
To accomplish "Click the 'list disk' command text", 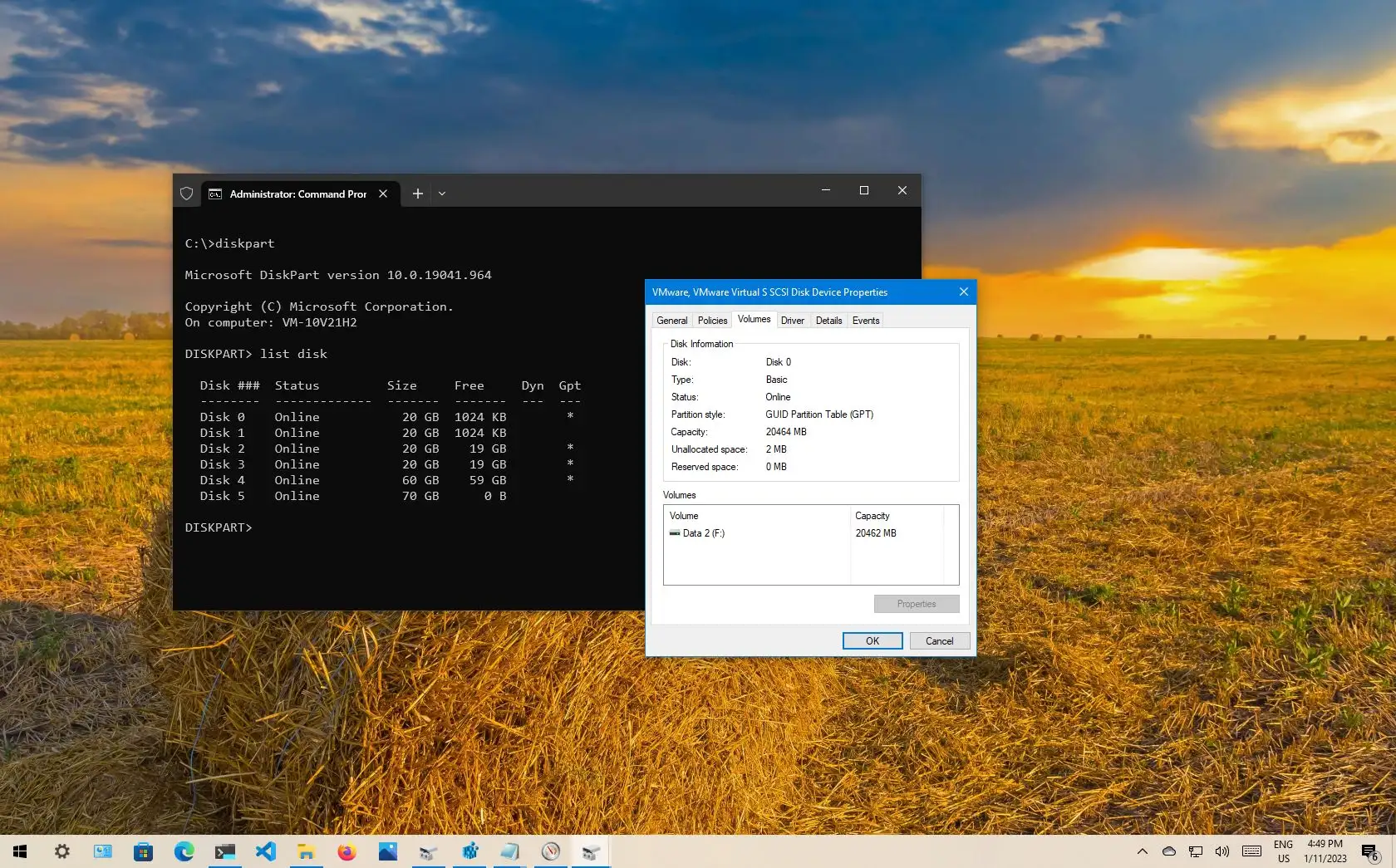I will [x=294, y=354].
